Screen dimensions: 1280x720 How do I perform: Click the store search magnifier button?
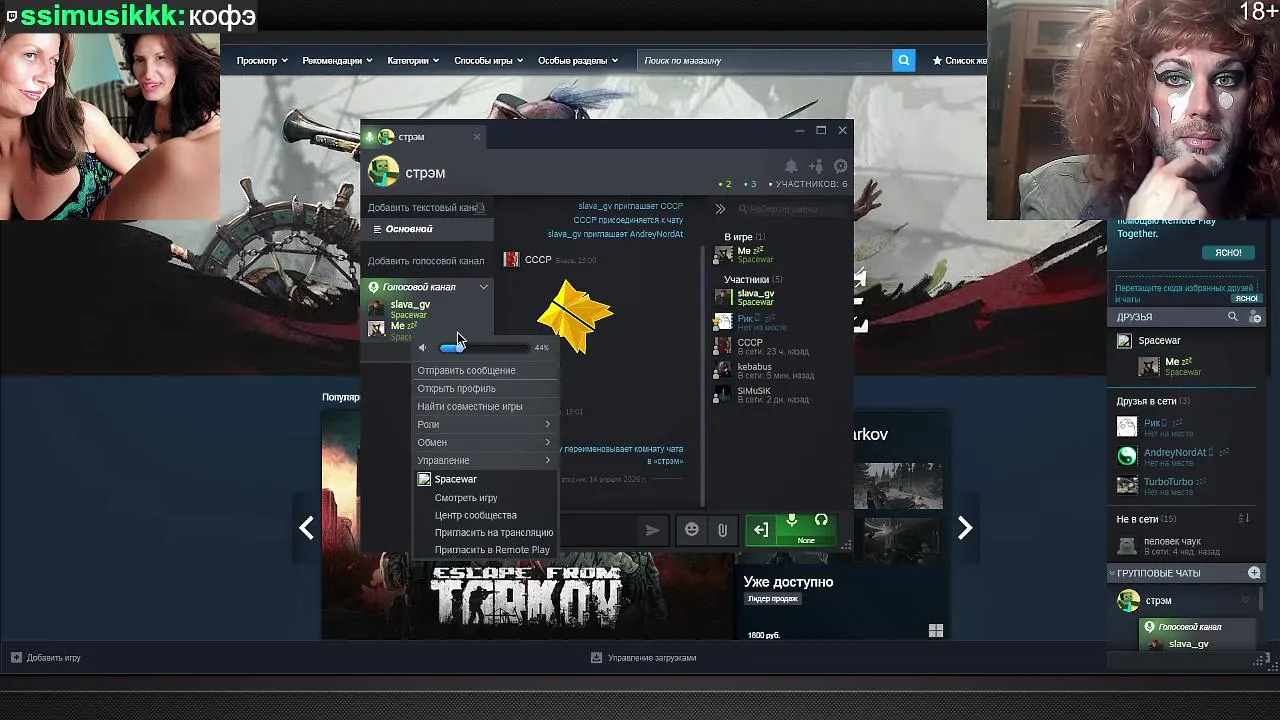(904, 61)
